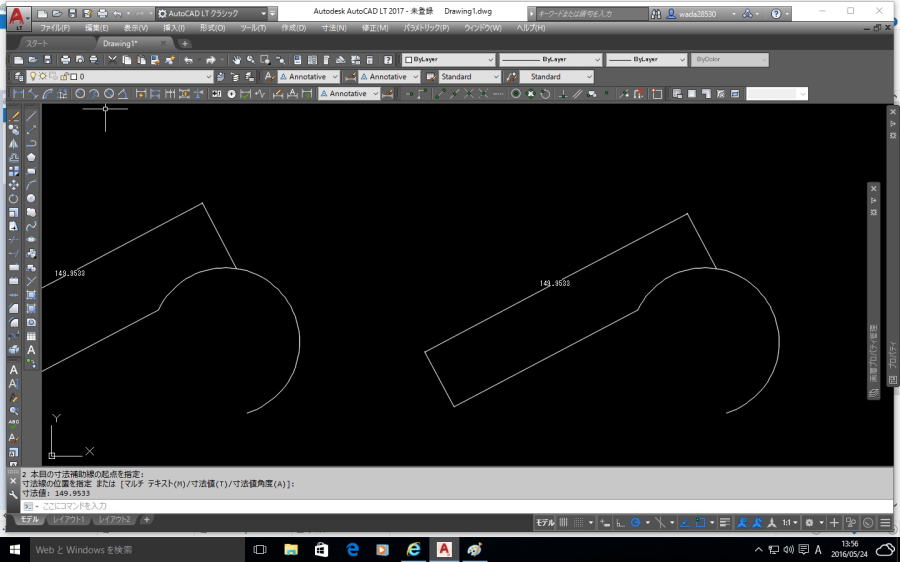The height and width of the screenshot is (562, 900).
Task: Choose the Rotate modify tool
Action: (14, 199)
